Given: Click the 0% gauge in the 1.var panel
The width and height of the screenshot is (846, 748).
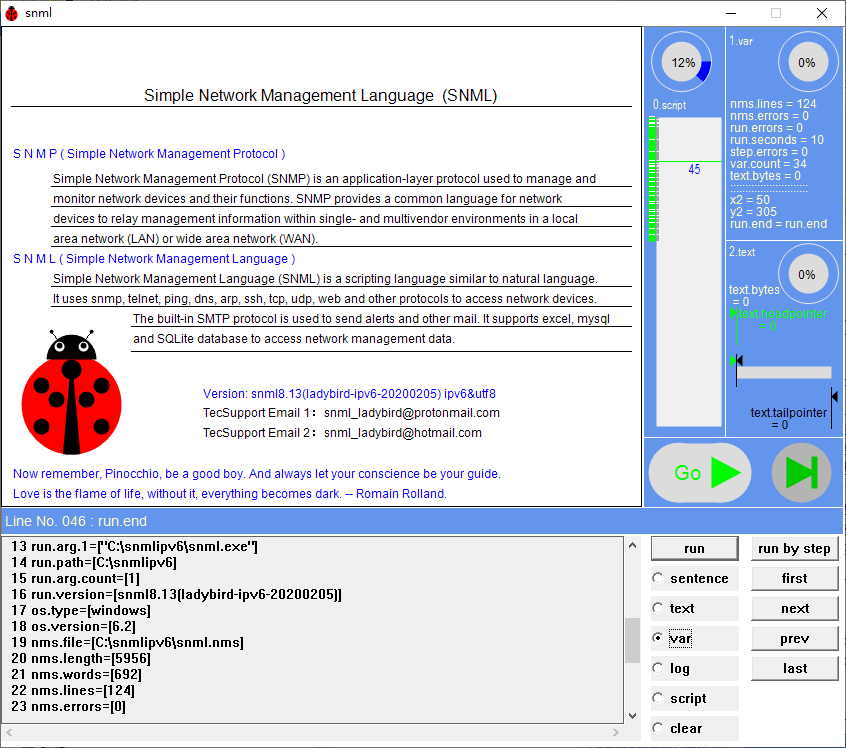Looking at the screenshot, I should point(807,62).
